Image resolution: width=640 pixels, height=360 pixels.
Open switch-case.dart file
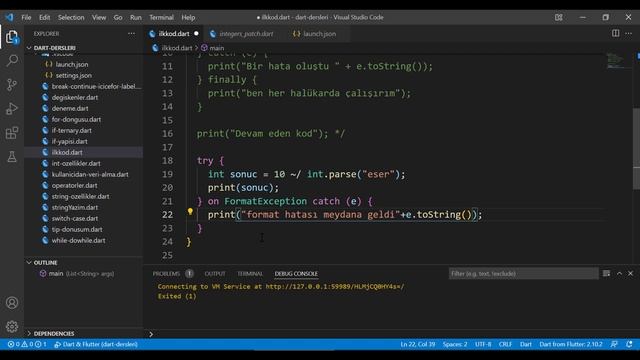point(75,218)
